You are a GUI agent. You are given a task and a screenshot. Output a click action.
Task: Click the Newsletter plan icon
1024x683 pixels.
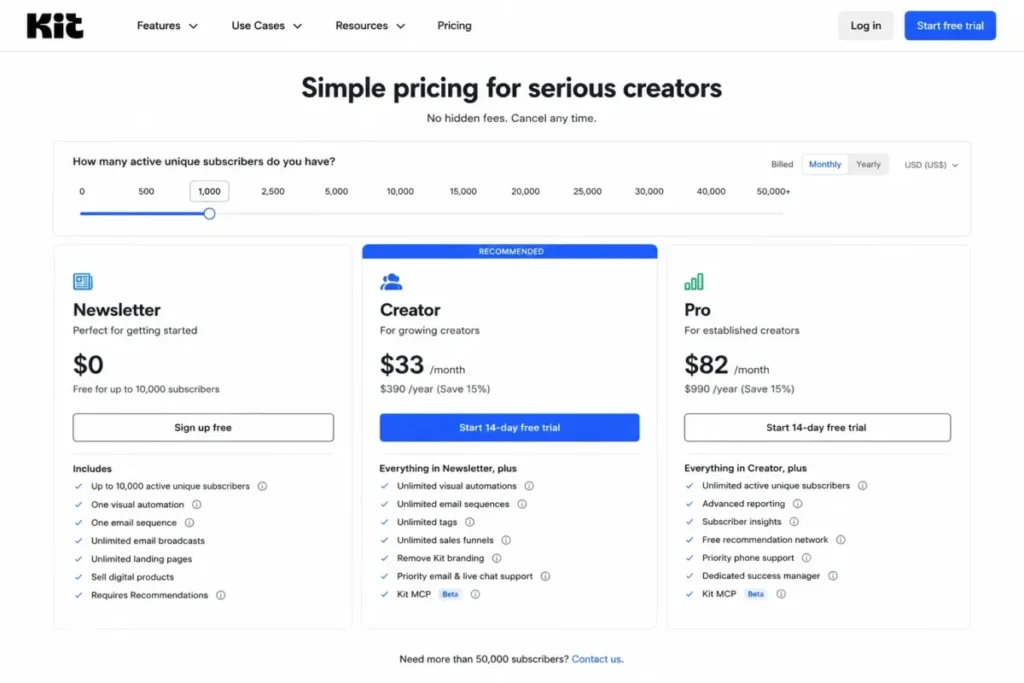[83, 281]
